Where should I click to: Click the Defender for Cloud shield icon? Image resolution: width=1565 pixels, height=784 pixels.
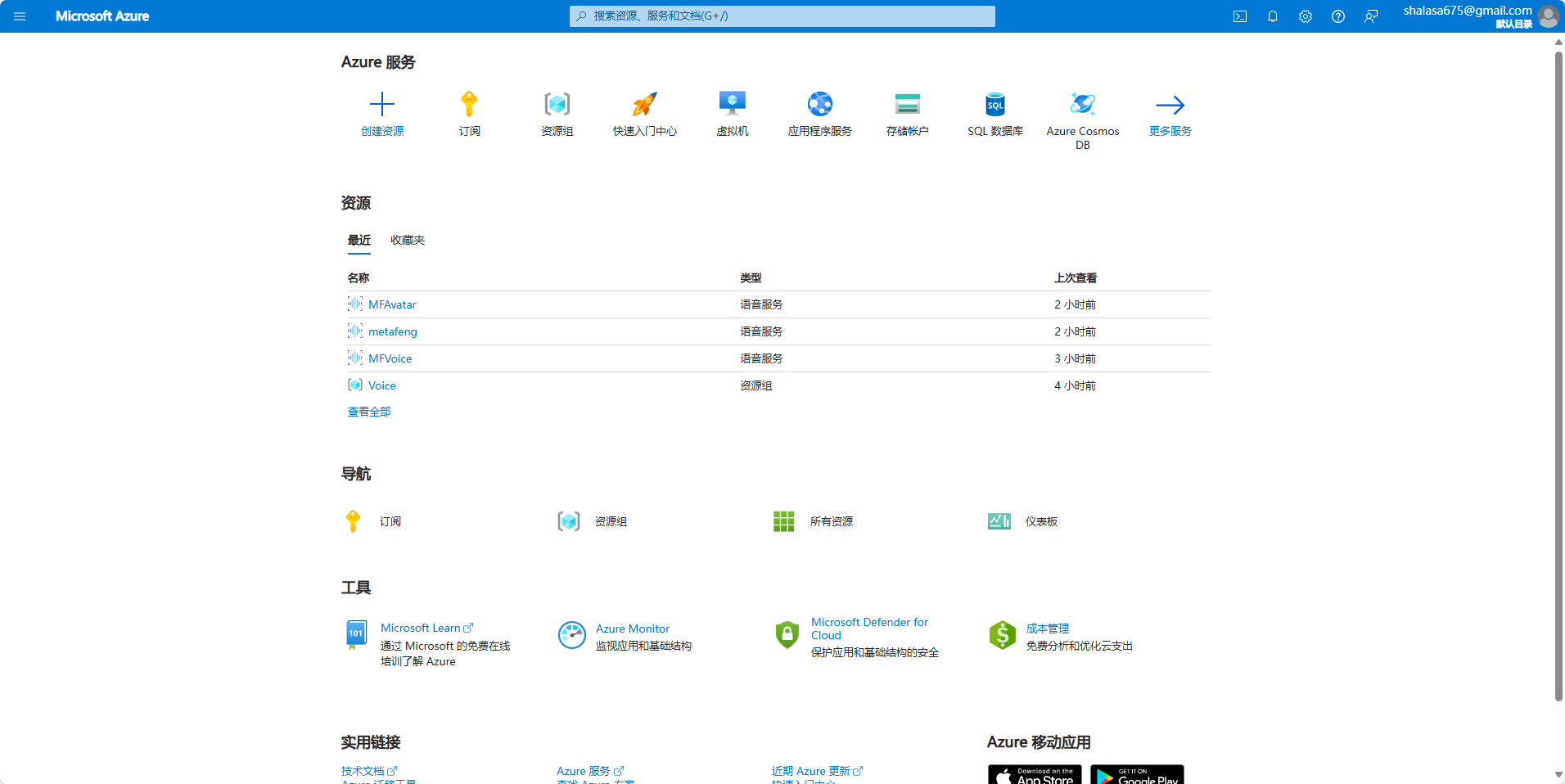(x=787, y=635)
